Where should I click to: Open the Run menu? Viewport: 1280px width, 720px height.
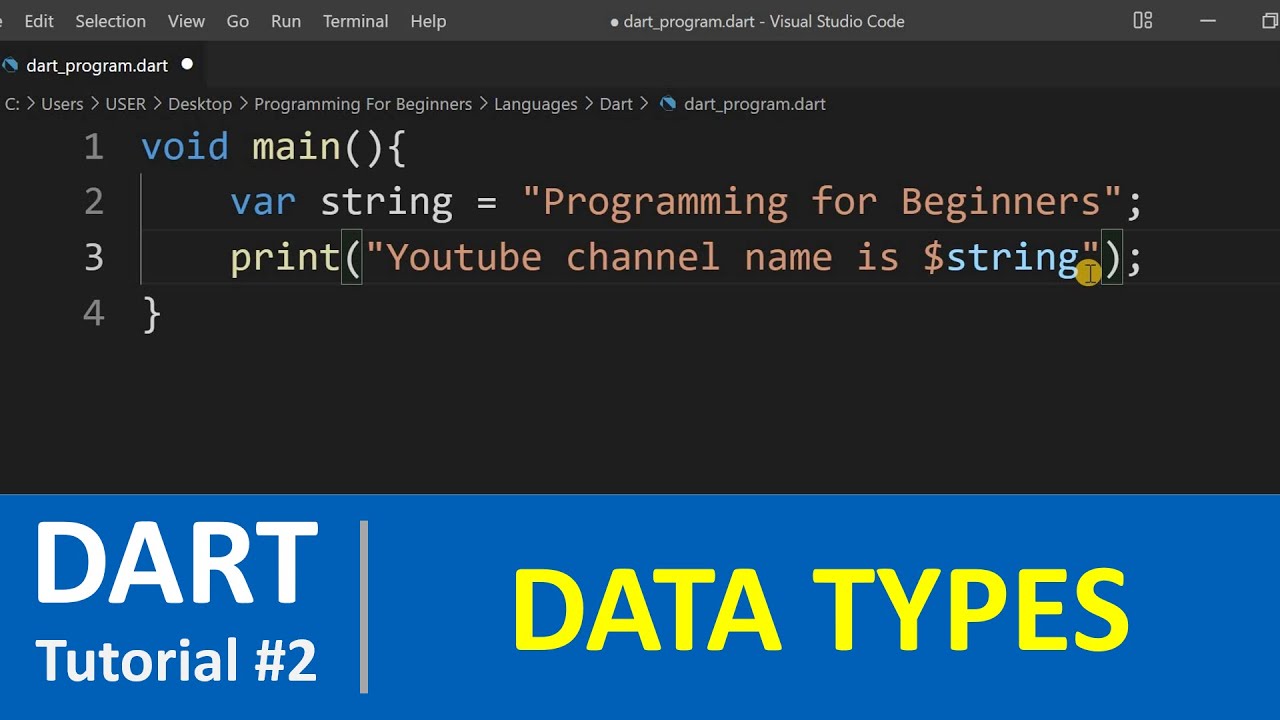286,21
